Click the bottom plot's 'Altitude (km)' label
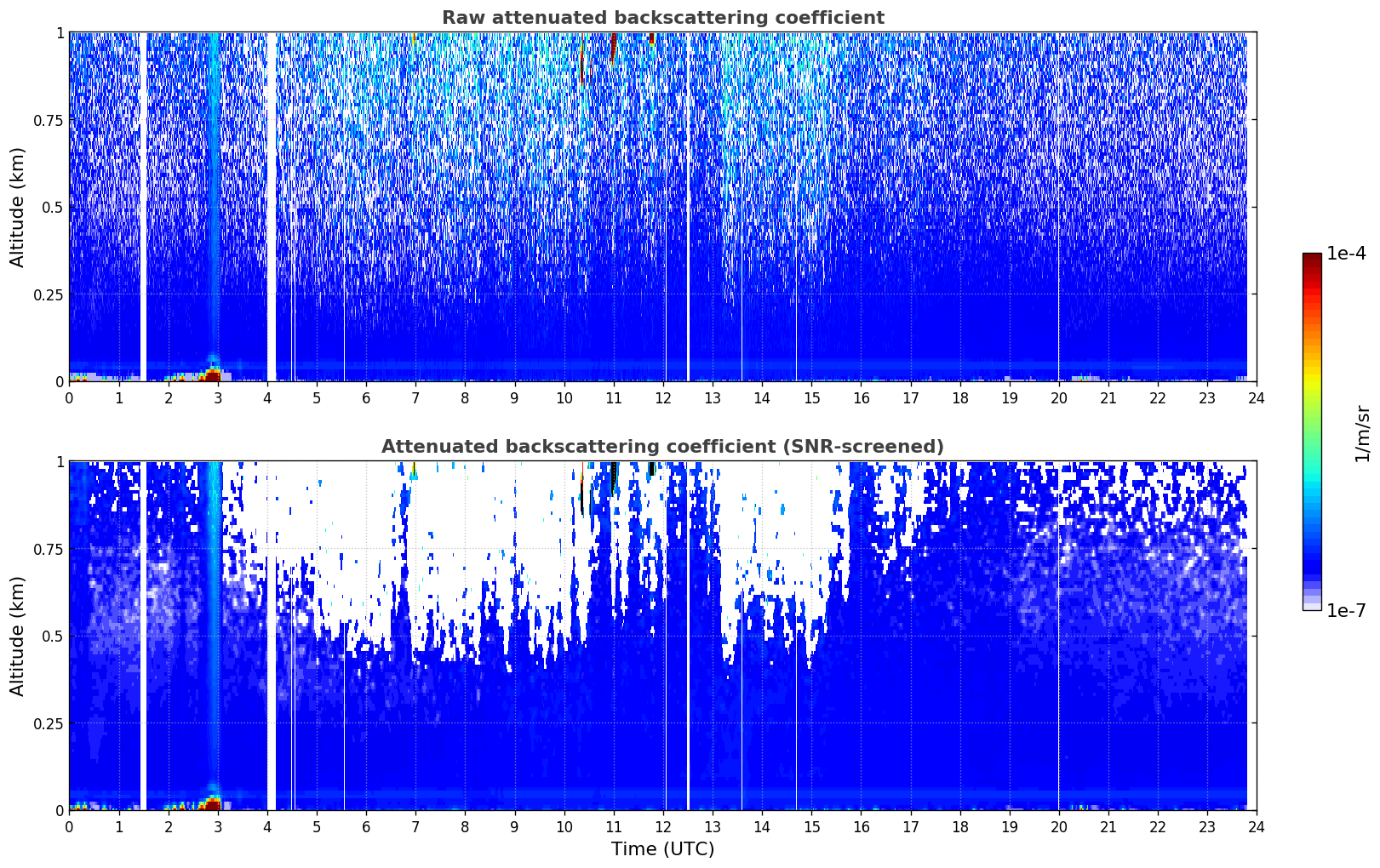This screenshot has width=1380, height=868. (x=18, y=636)
